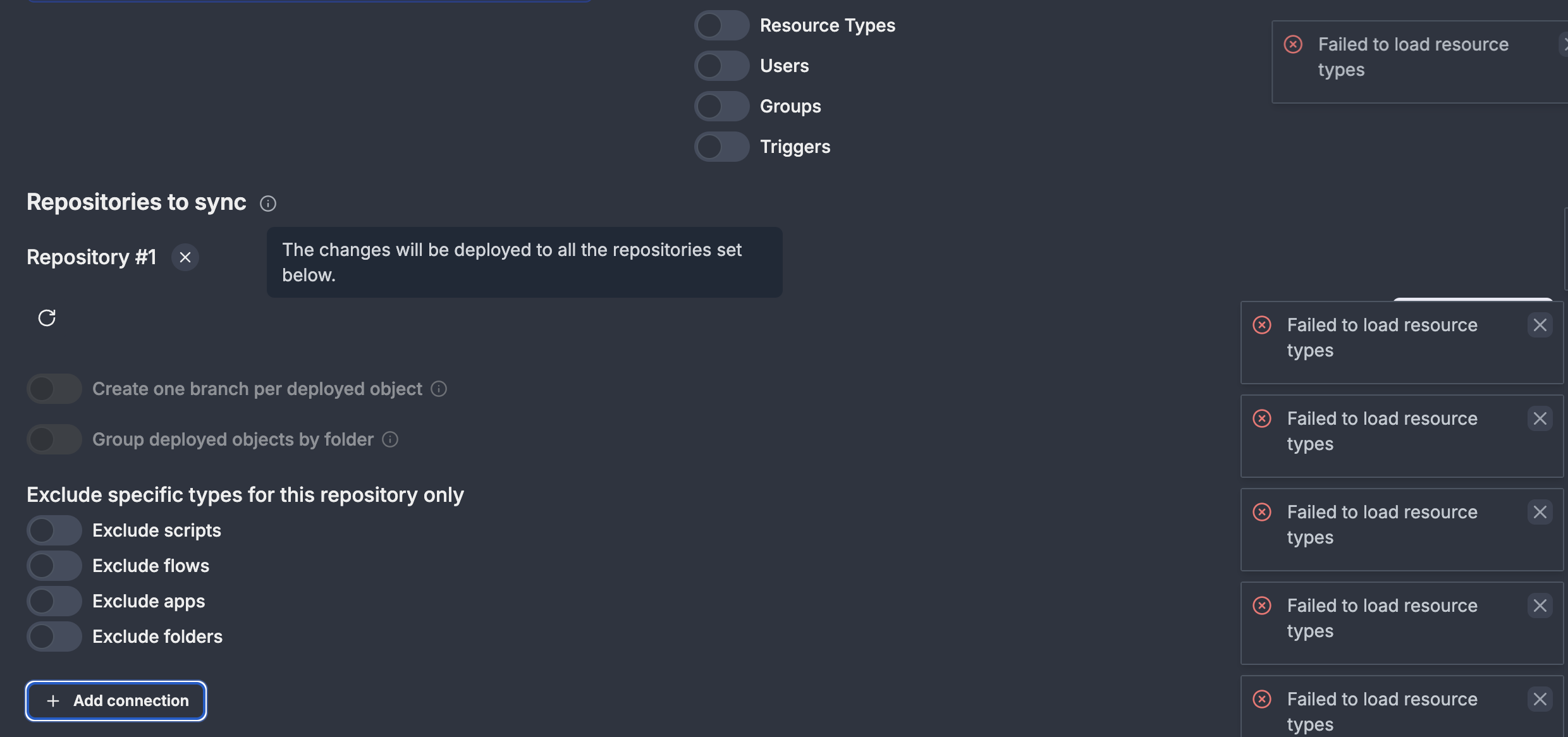Screen dimensions: 1568x737
Task: Click the info icon next to Repositories to sync
Action: coord(268,204)
